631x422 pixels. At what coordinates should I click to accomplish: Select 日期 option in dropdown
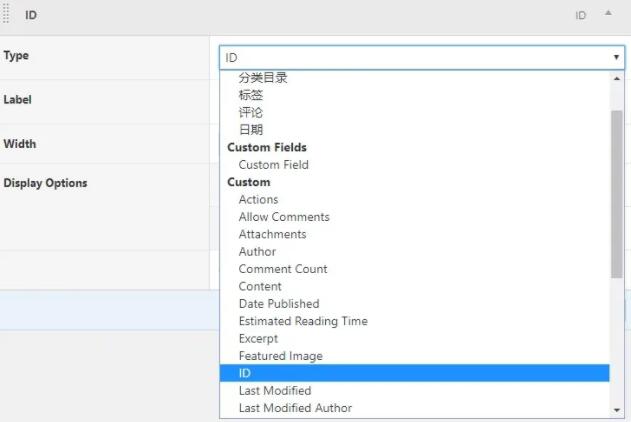[414, 130]
